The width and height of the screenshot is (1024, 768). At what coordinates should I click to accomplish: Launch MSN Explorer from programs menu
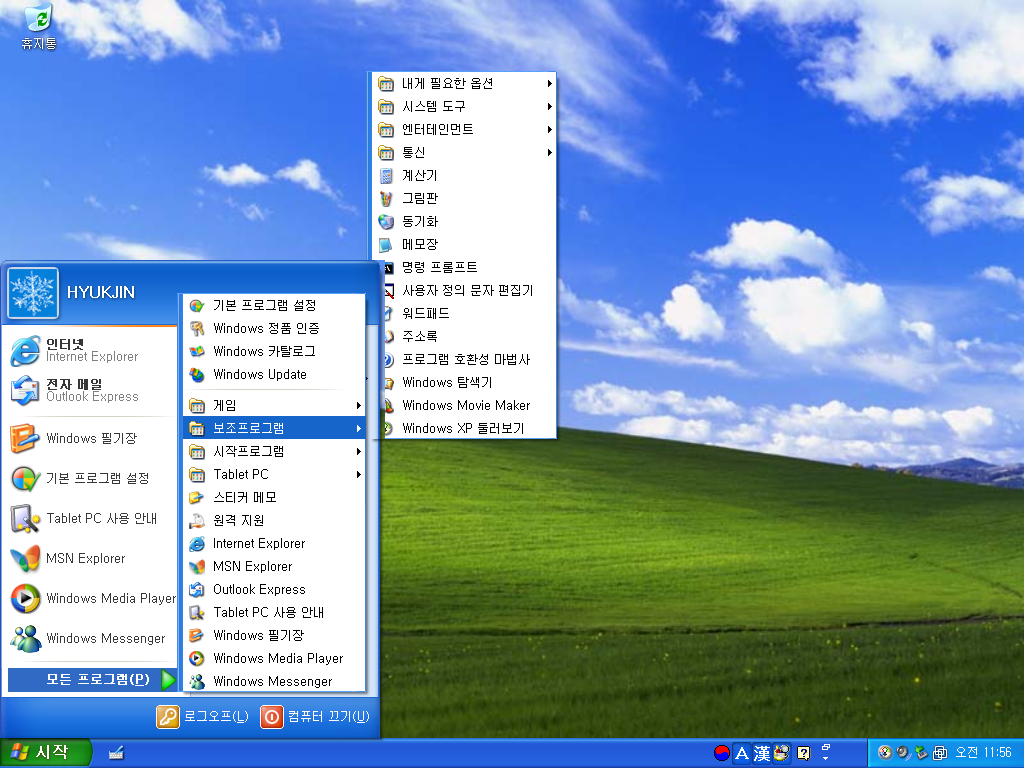(x=274, y=566)
